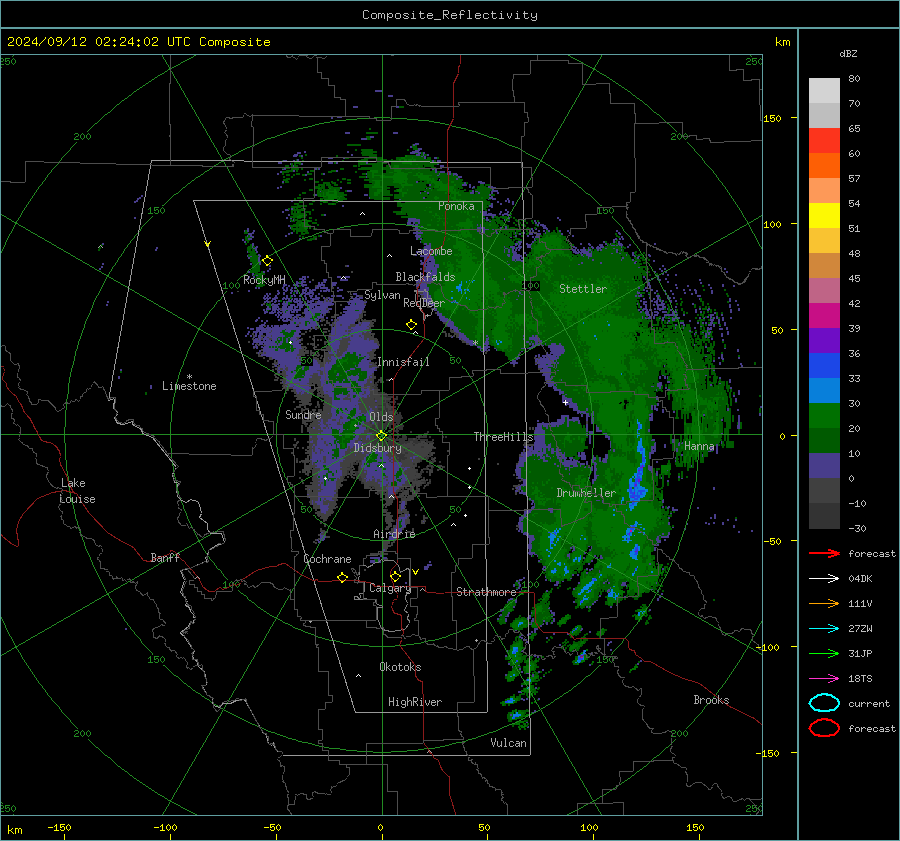Click the ThreeHills city label
Image resolution: width=900 pixels, height=841 pixels.
coord(503,437)
